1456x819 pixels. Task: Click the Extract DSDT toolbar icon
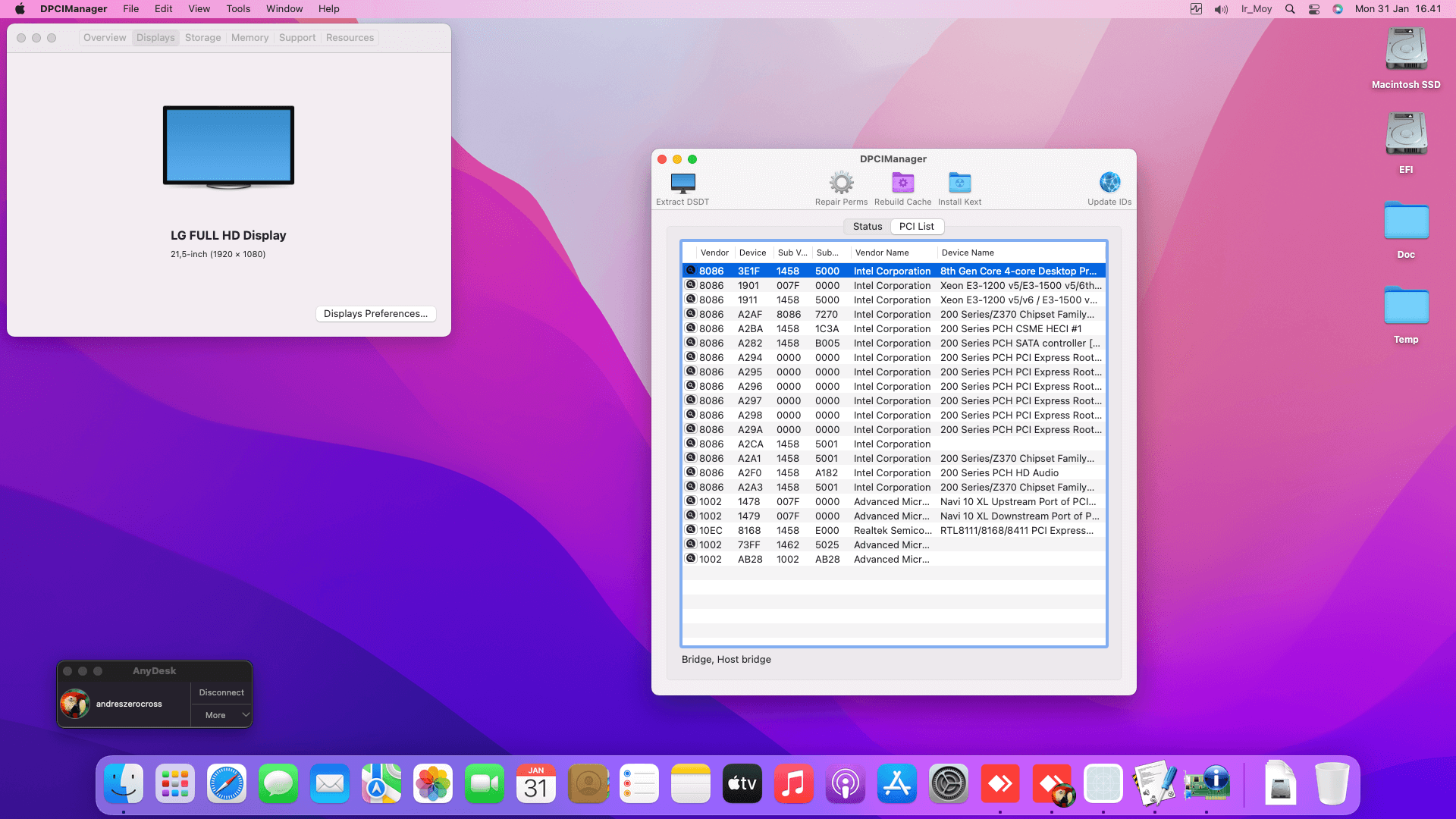(682, 183)
